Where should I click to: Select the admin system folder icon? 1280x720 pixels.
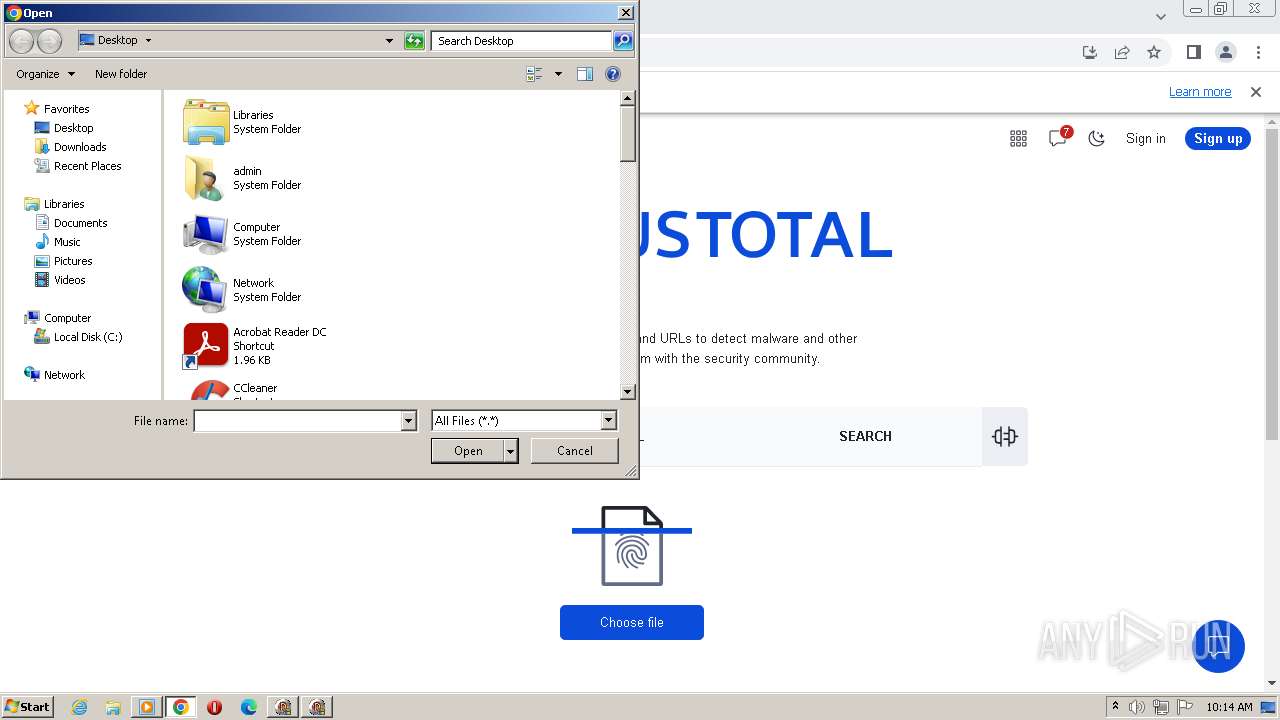[206, 178]
